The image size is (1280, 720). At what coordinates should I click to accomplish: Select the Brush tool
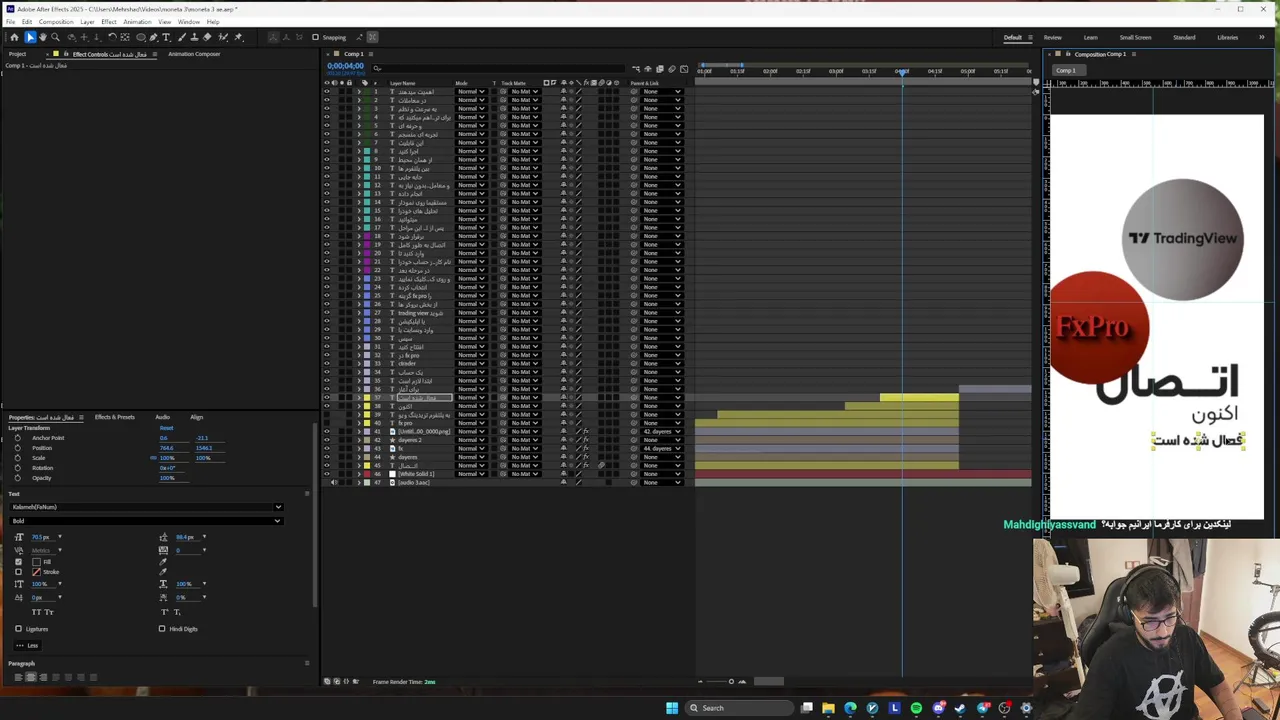point(181,37)
